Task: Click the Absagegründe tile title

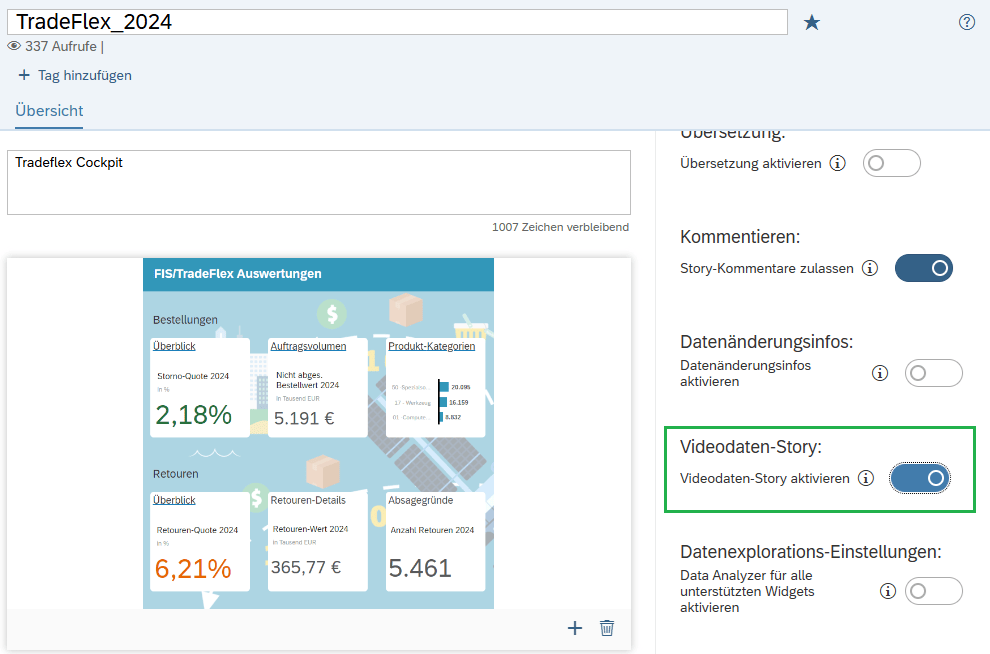Action: [x=420, y=500]
